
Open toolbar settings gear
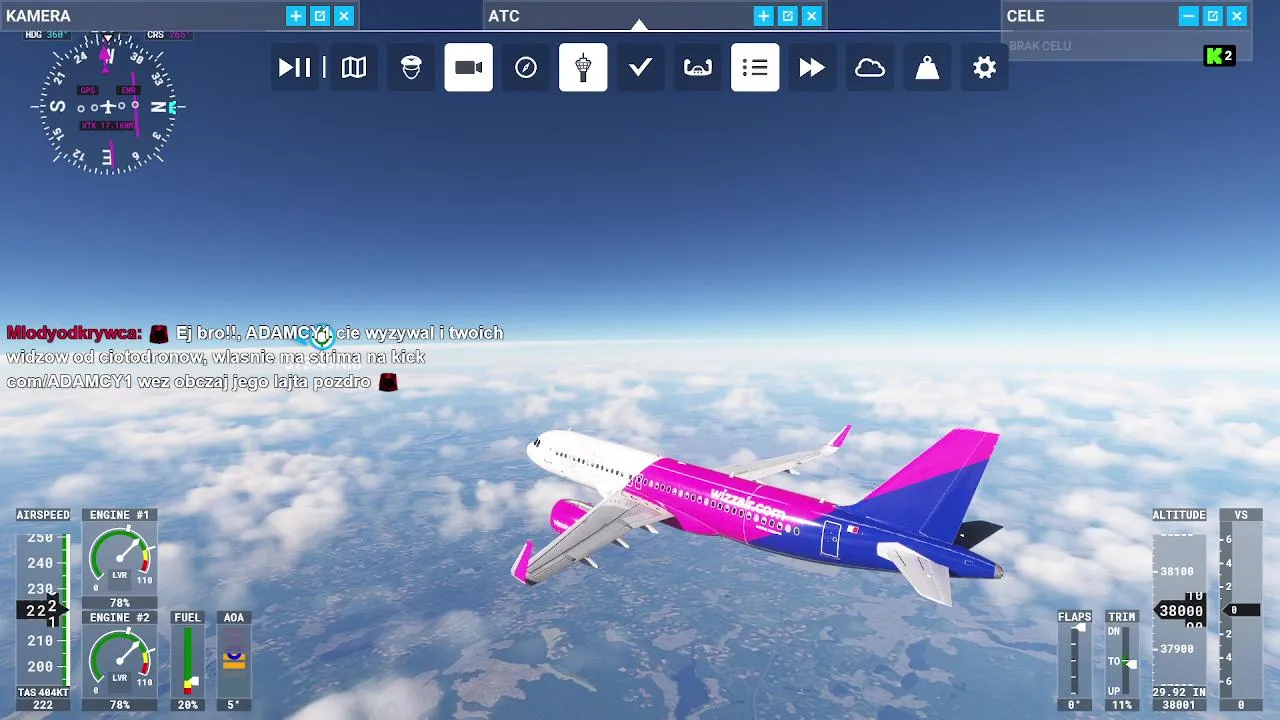pos(985,67)
